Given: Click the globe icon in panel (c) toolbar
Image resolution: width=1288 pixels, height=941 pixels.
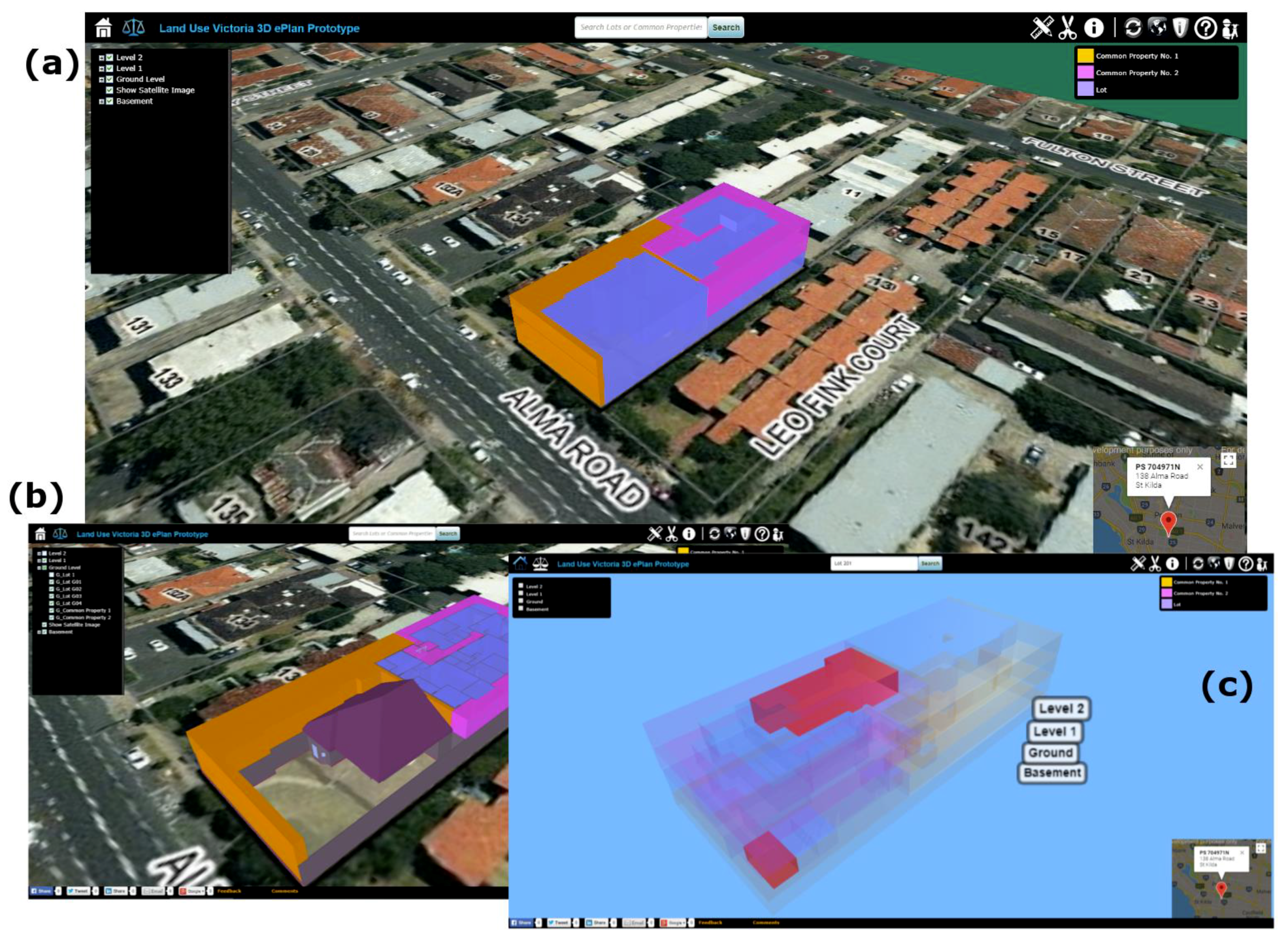Looking at the screenshot, I should [1214, 563].
